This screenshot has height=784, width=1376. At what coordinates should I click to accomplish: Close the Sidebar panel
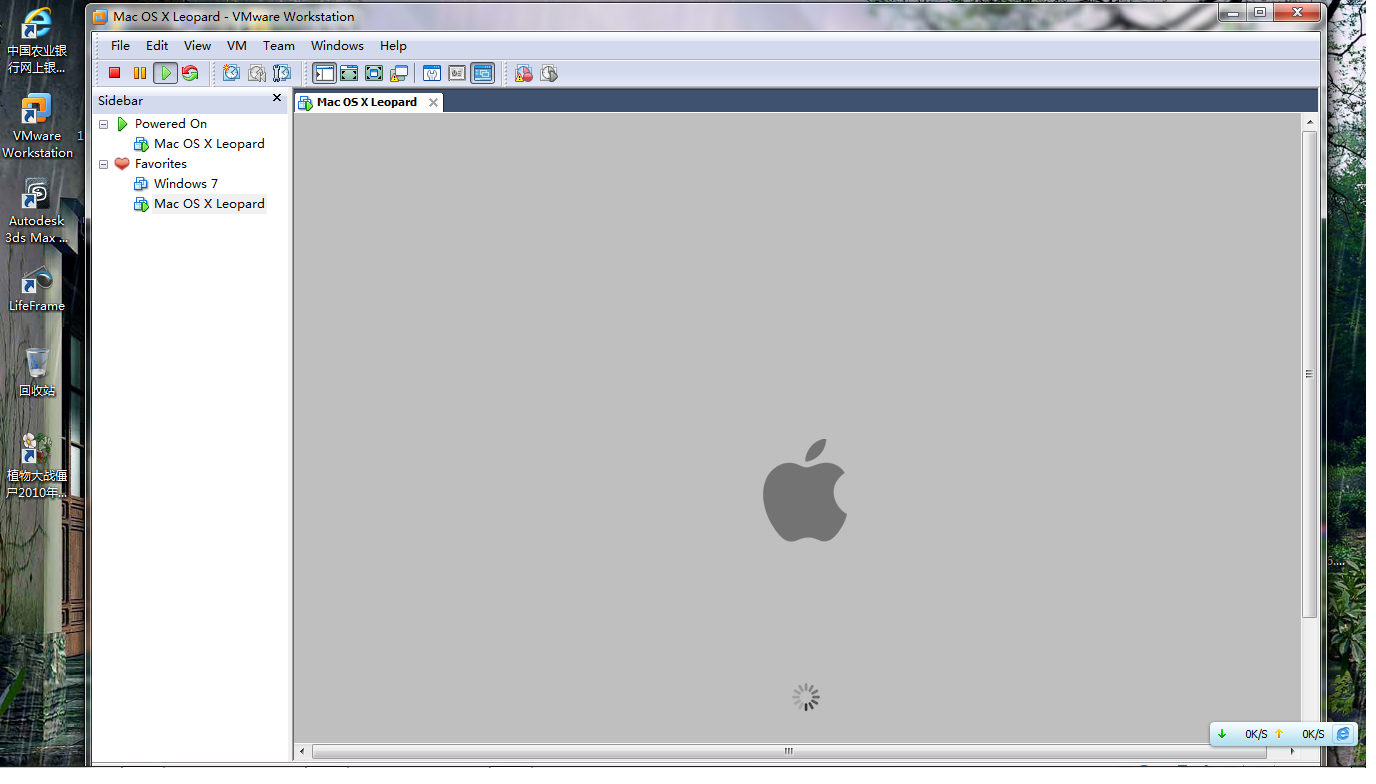click(x=277, y=98)
